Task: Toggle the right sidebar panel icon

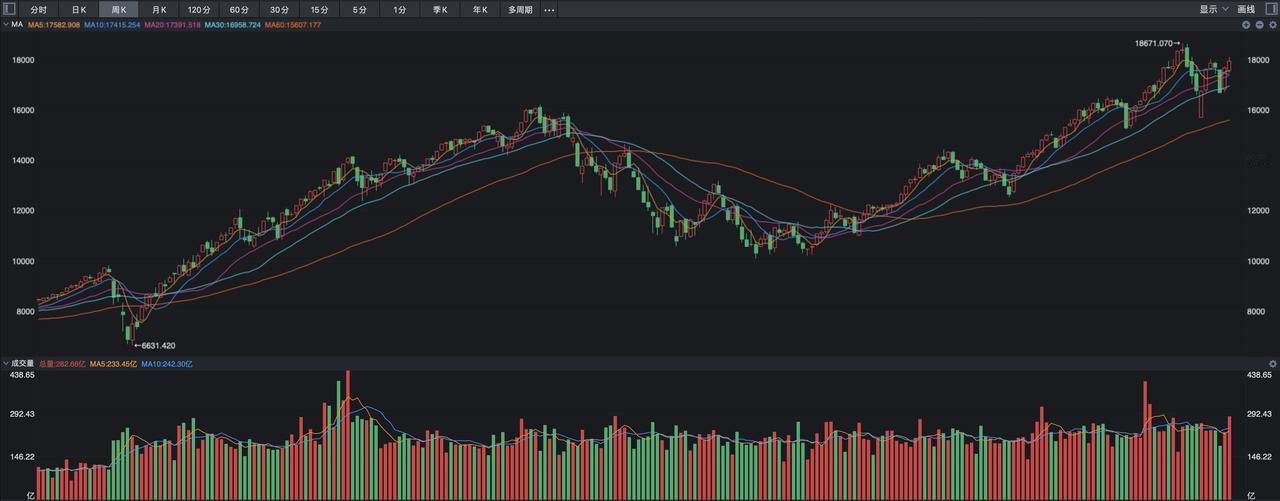Action: tap(1271, 9)
